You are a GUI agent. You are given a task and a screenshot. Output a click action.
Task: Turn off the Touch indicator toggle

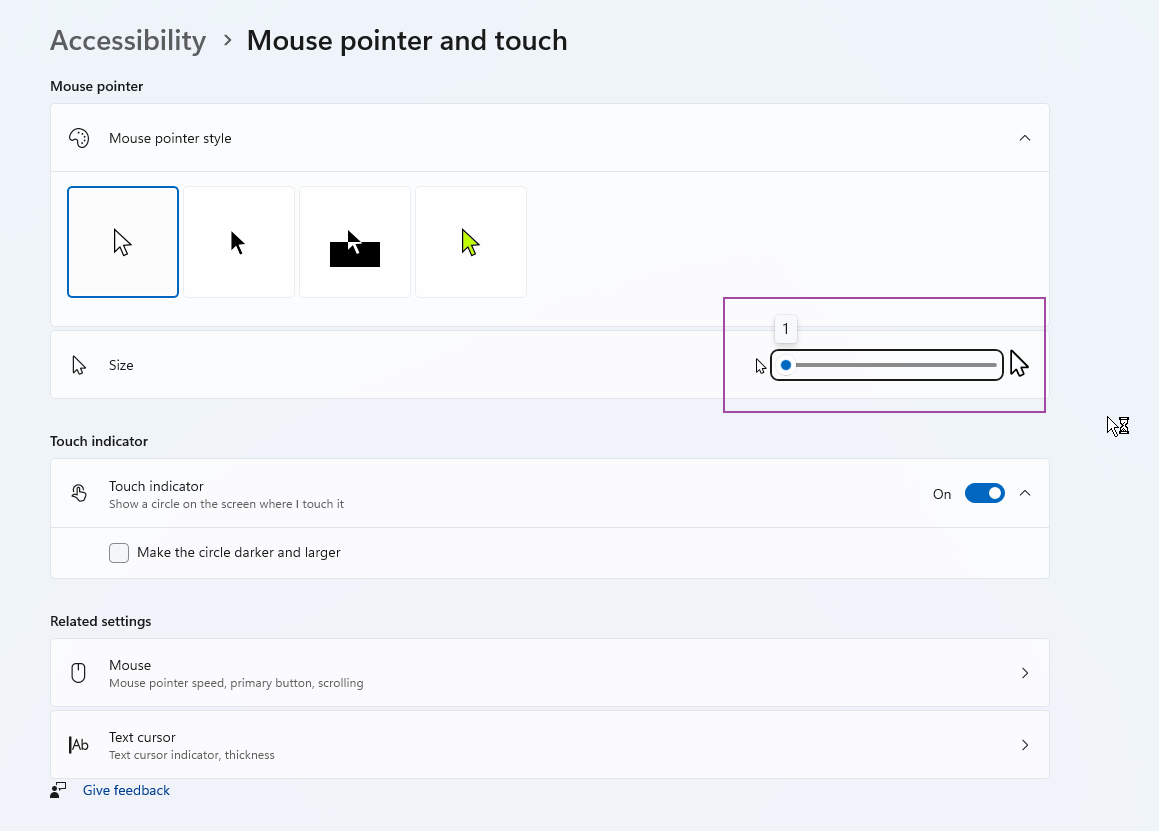[984, 493]
